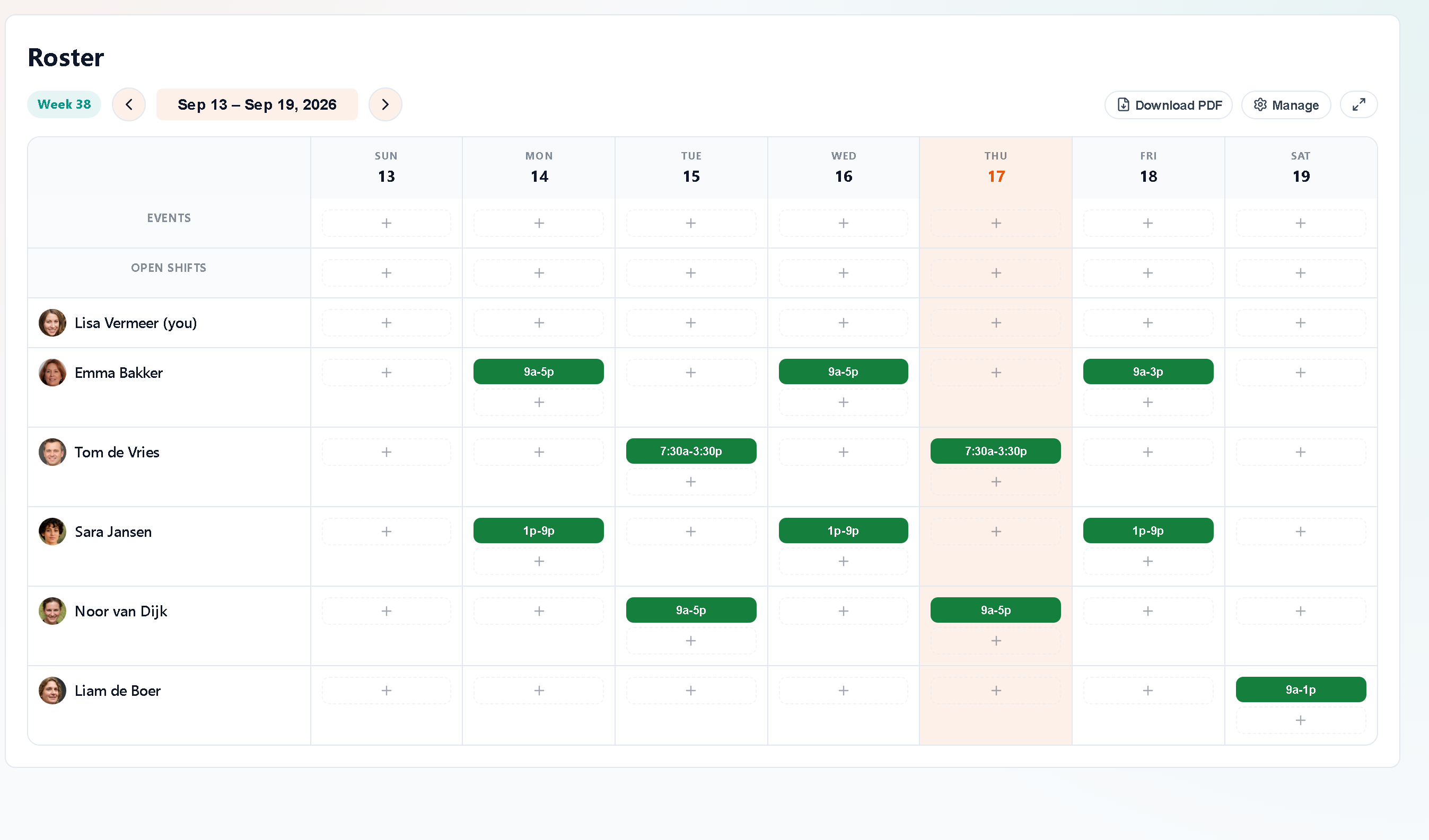Add a shift for Lisa Vermeer on Tuesday

click(x=691, y=323)
